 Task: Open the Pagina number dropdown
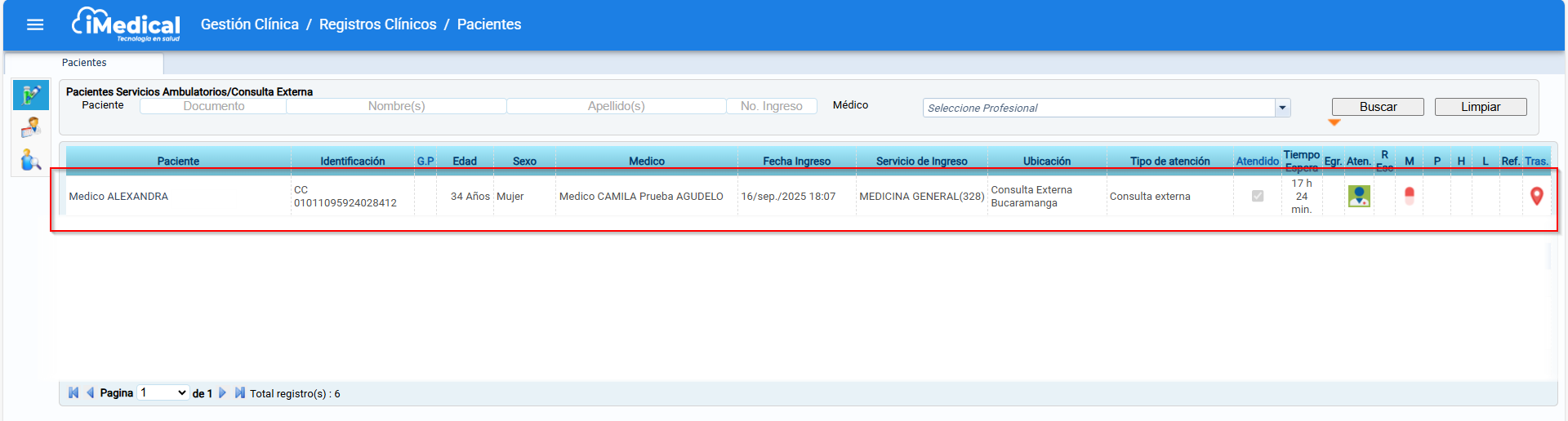coord(163,393)
